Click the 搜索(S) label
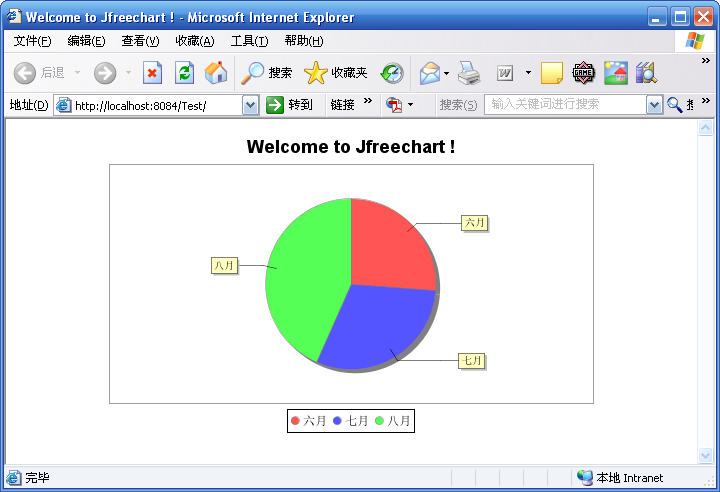Viewport: 720px width, 492px height. 458,105
